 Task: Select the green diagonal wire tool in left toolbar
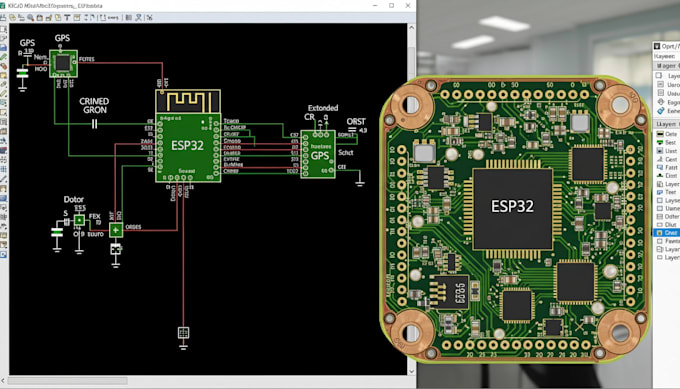click(x=3, y=57)
